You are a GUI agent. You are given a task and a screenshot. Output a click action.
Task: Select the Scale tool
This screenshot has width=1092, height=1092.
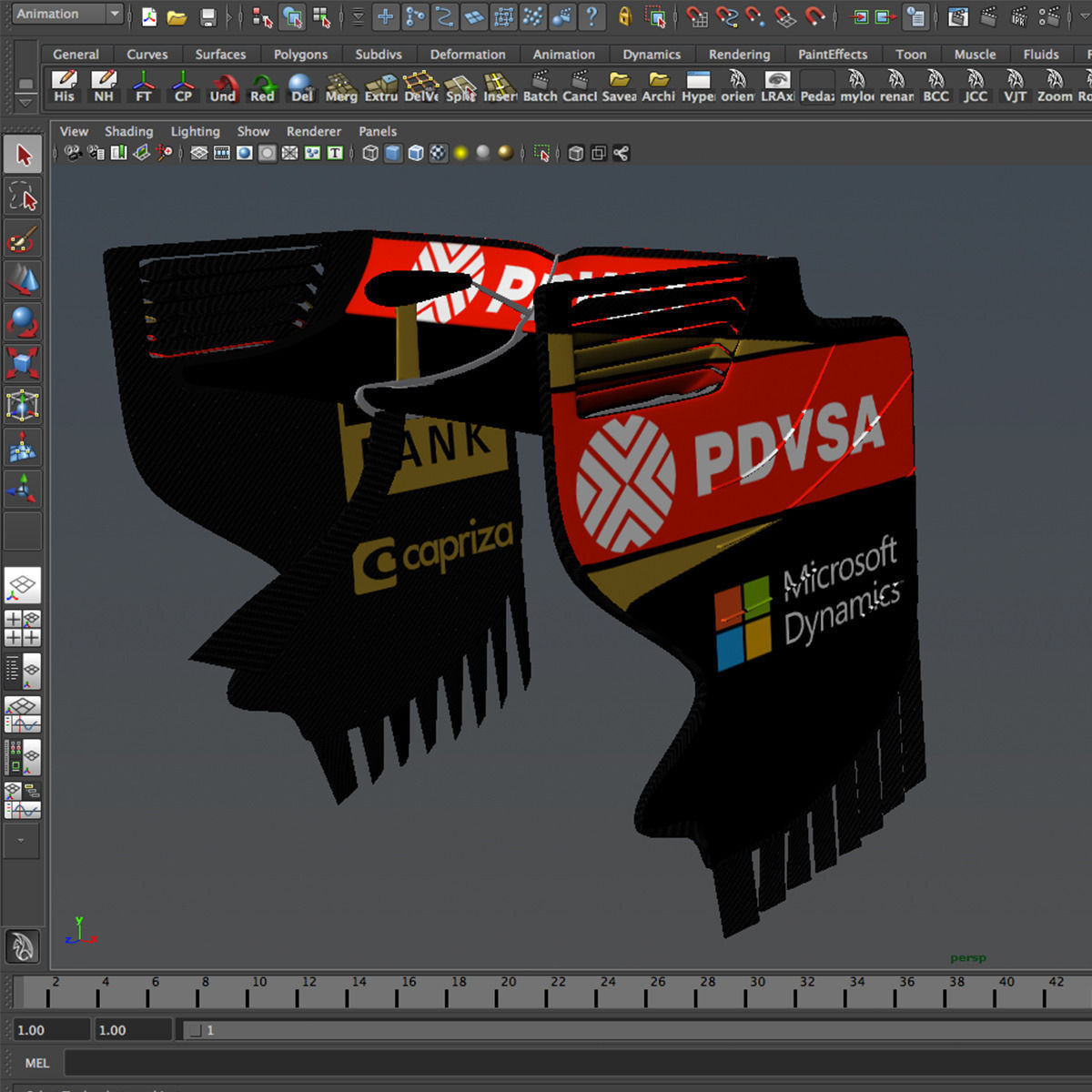[23, 363]
